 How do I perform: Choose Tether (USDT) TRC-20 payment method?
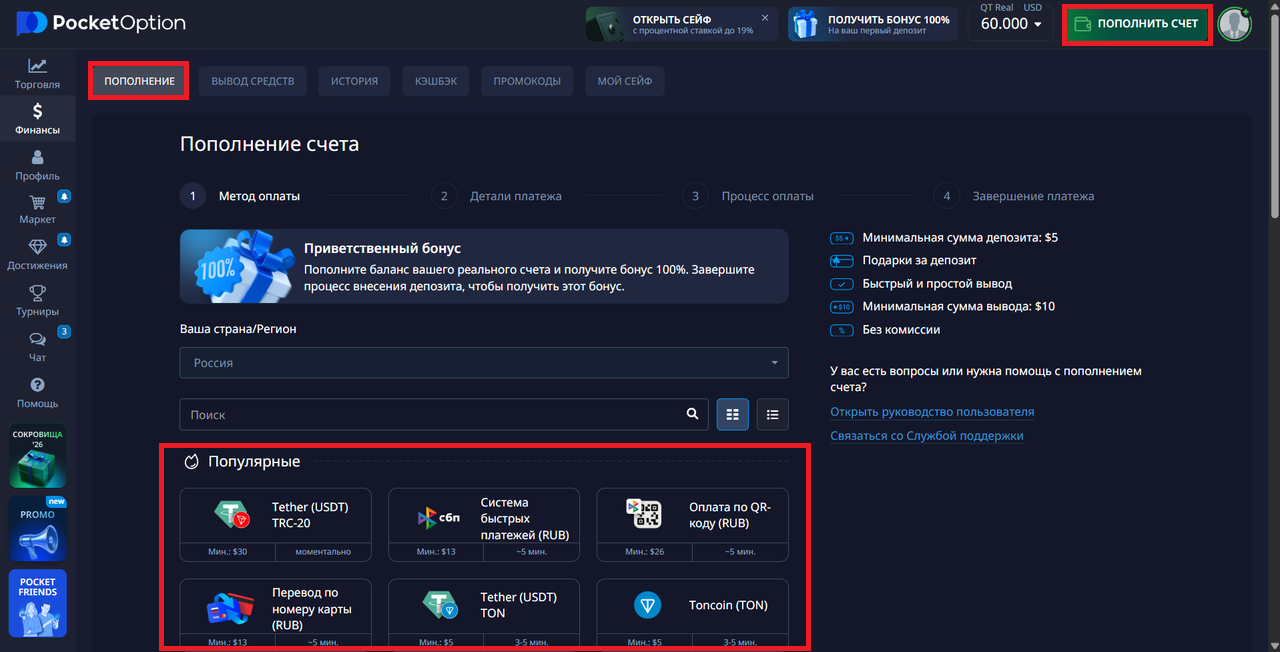coord(275,525)
